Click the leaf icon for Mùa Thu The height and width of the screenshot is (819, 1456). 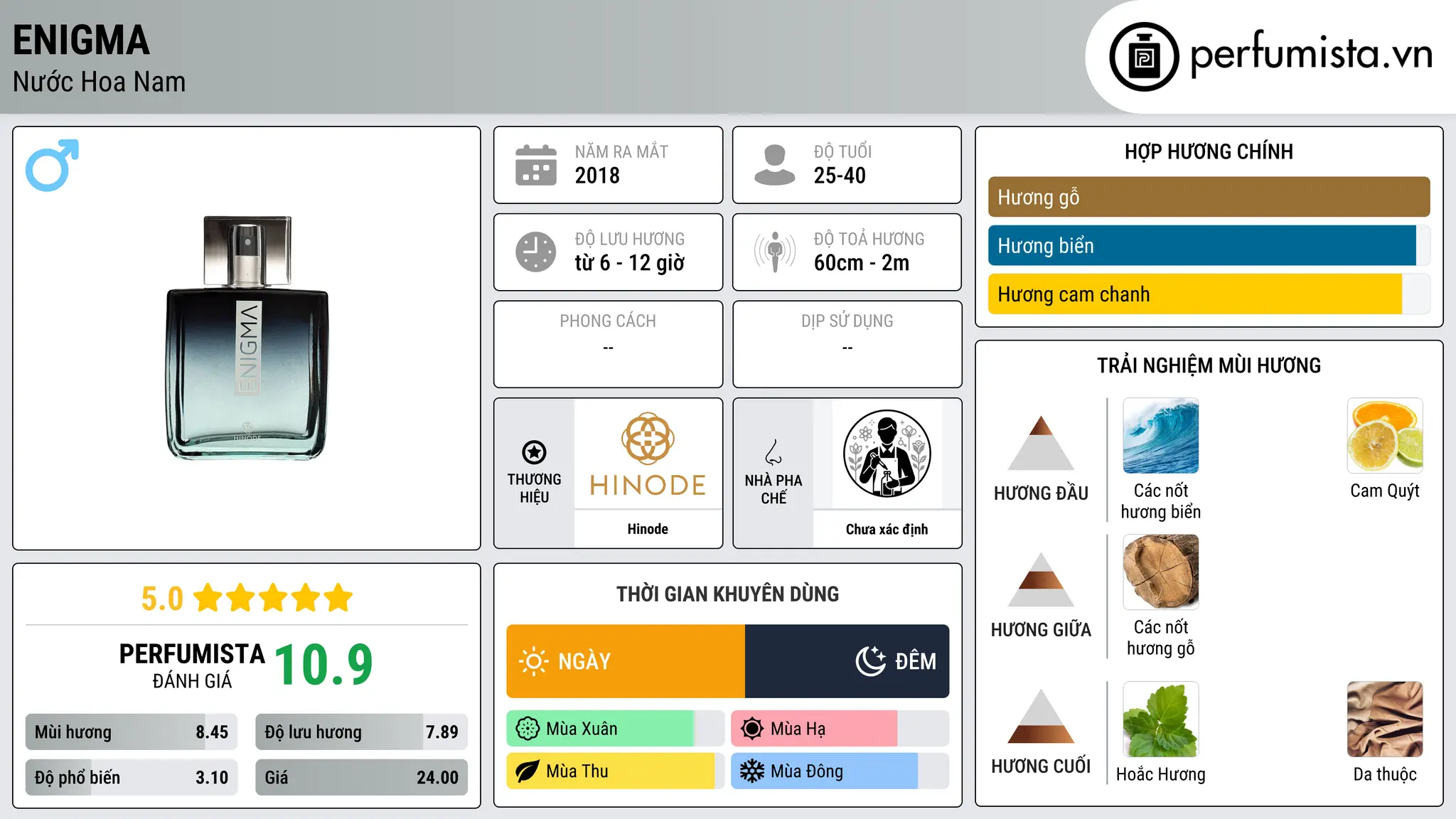[528, 771]
